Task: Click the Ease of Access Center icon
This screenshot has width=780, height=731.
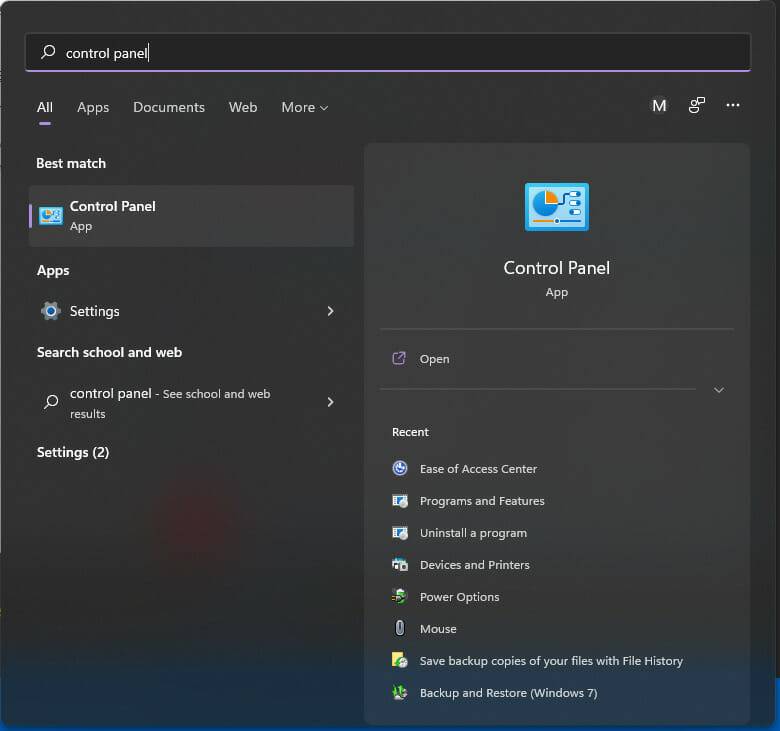Action: pyautogui.click(x=400, y=469)
